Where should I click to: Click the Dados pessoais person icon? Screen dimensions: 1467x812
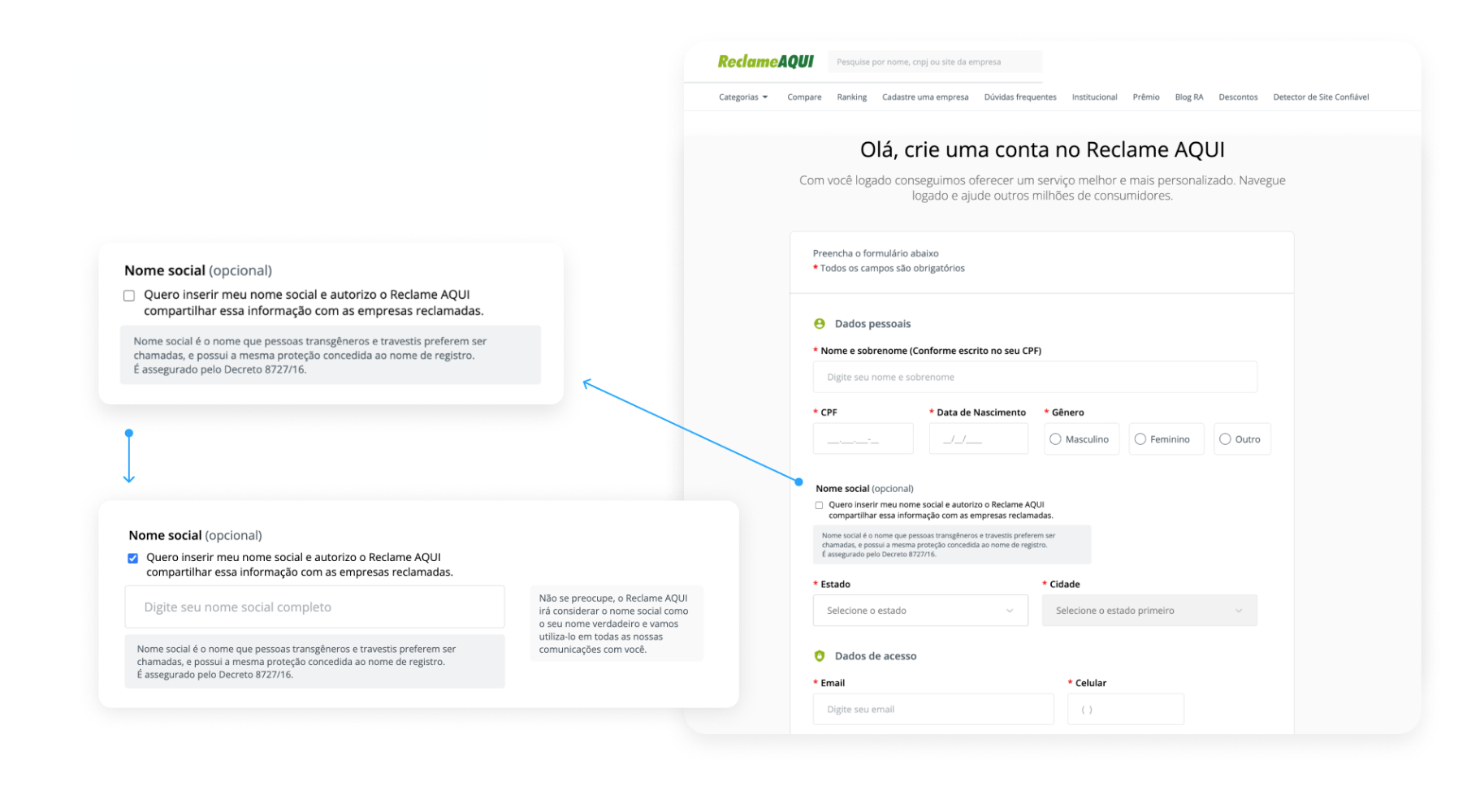(820, 323)
